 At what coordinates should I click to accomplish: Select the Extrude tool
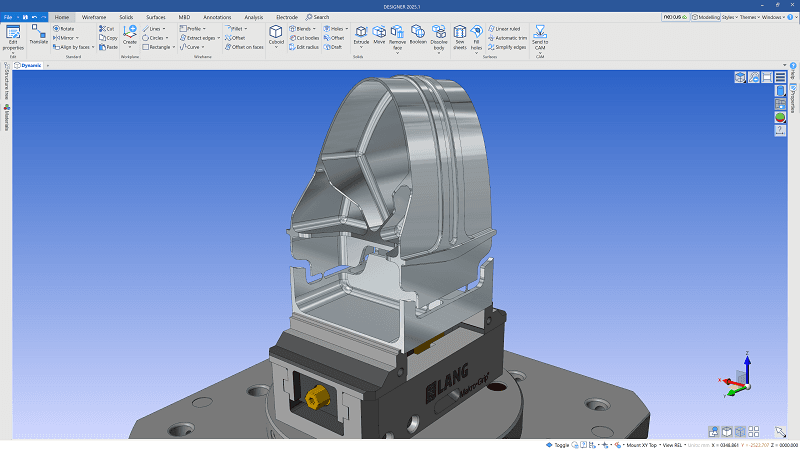pyautogui.click(x=361, y=33)
